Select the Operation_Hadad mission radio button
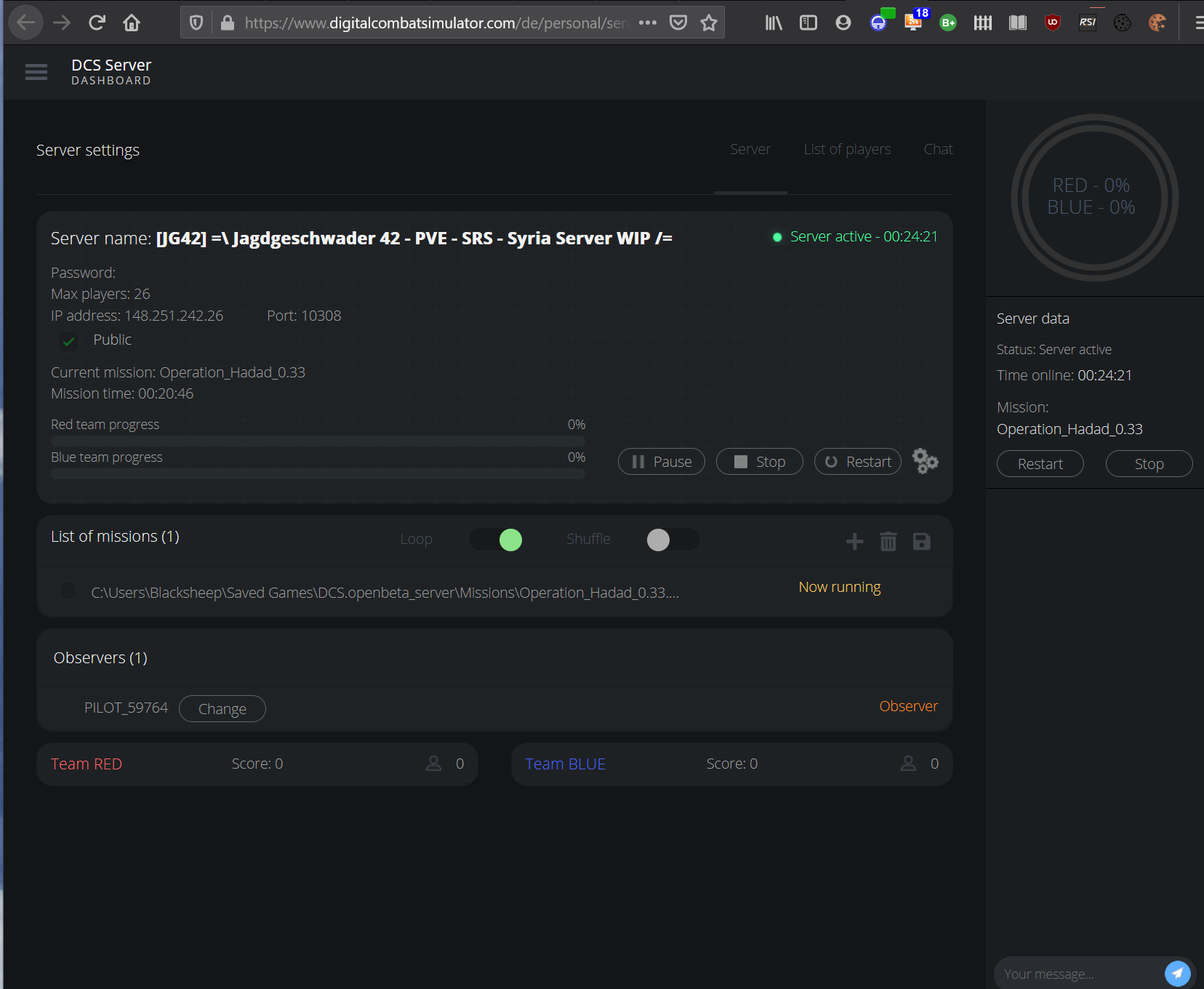 pos(68,591)
